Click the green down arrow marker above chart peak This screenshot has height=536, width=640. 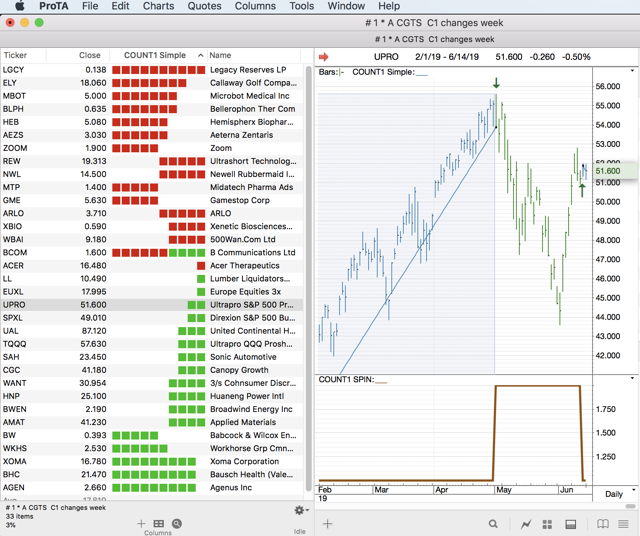[x=496, y=83]
